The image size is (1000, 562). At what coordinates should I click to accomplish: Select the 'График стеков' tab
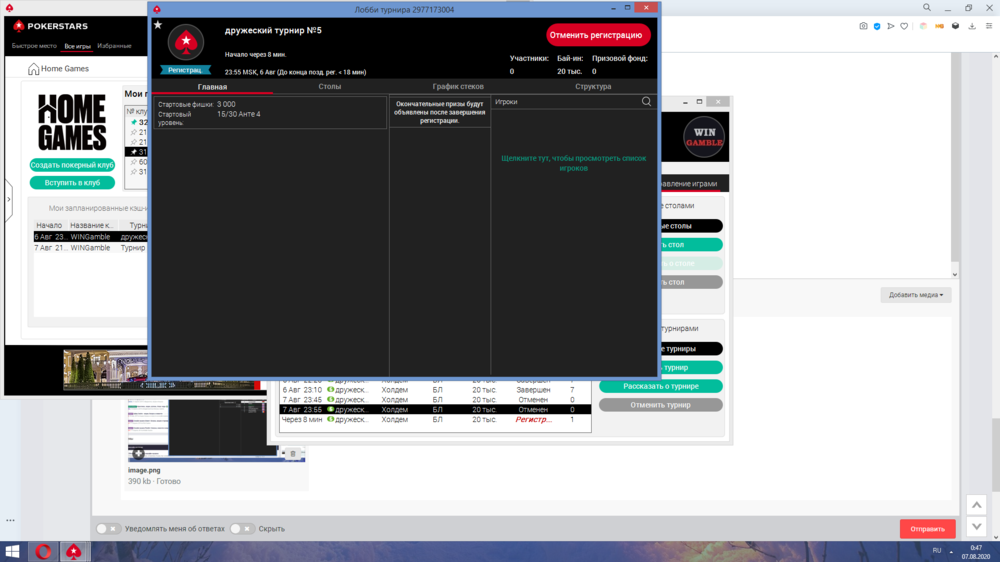click(458, 87)
